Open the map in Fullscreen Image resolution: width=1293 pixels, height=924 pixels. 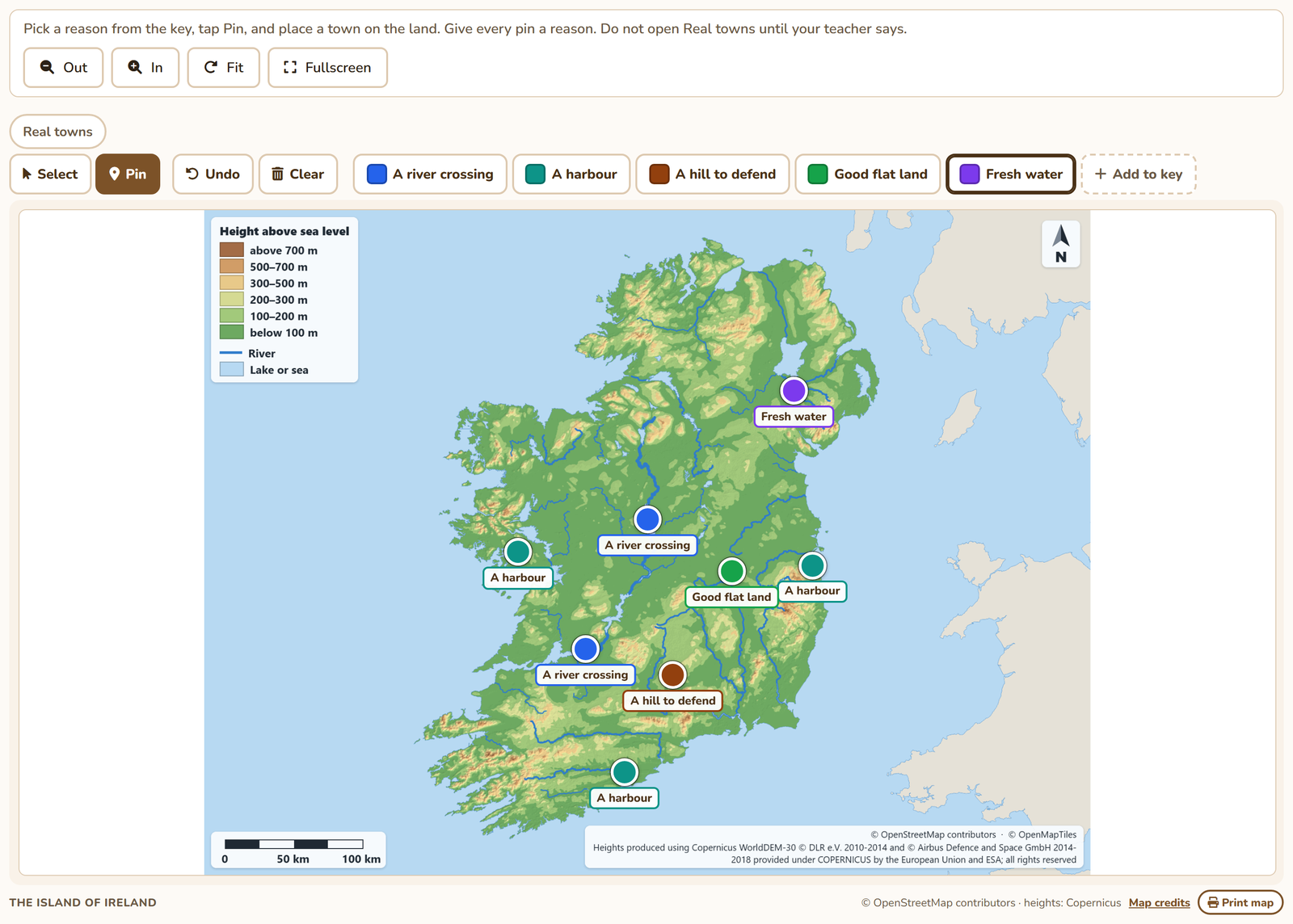pyautogui.click(x=327, y=67)
